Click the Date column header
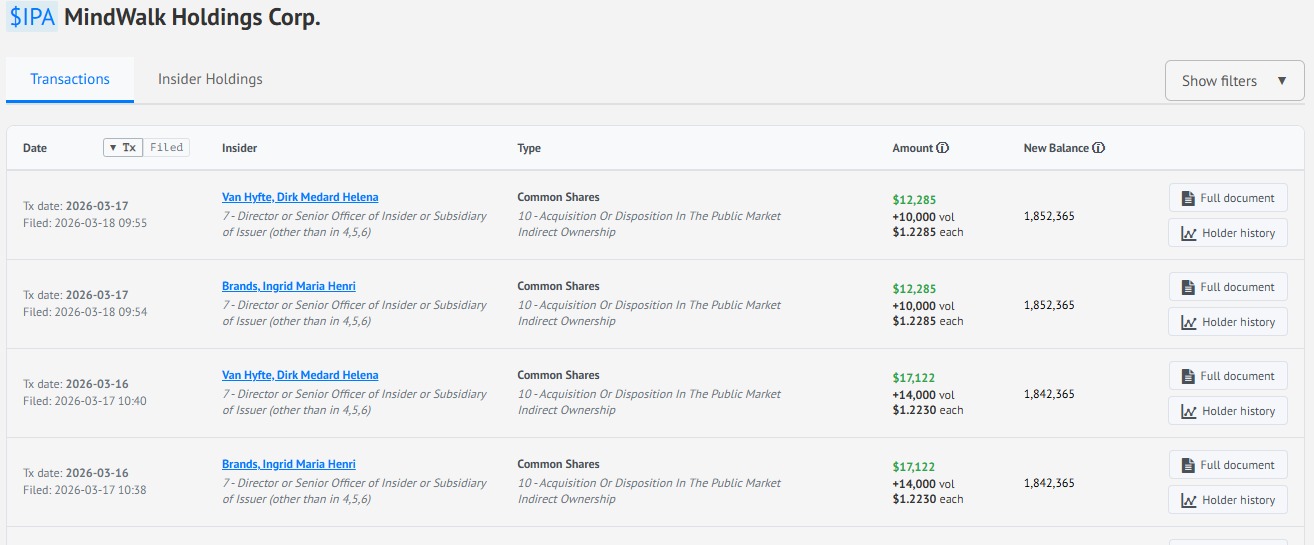 pos(35,148)
